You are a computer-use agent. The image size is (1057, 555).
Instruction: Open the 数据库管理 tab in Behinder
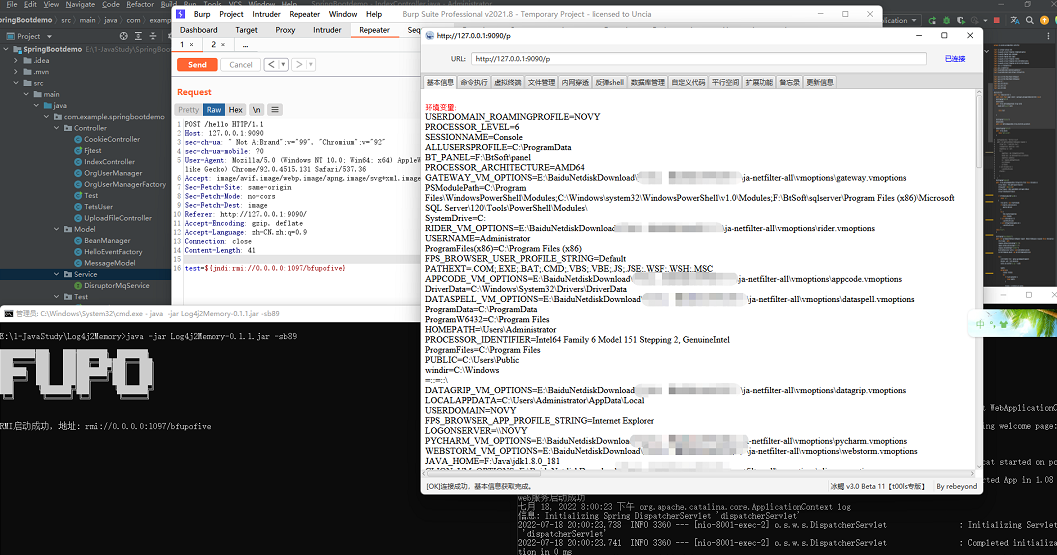(648, 82)
